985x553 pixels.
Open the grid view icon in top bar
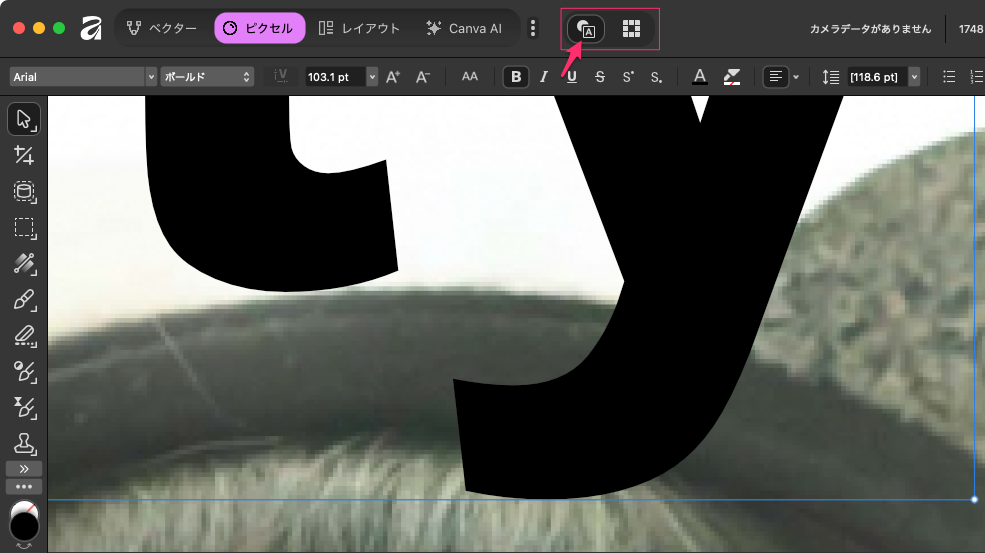pos(631,29)
